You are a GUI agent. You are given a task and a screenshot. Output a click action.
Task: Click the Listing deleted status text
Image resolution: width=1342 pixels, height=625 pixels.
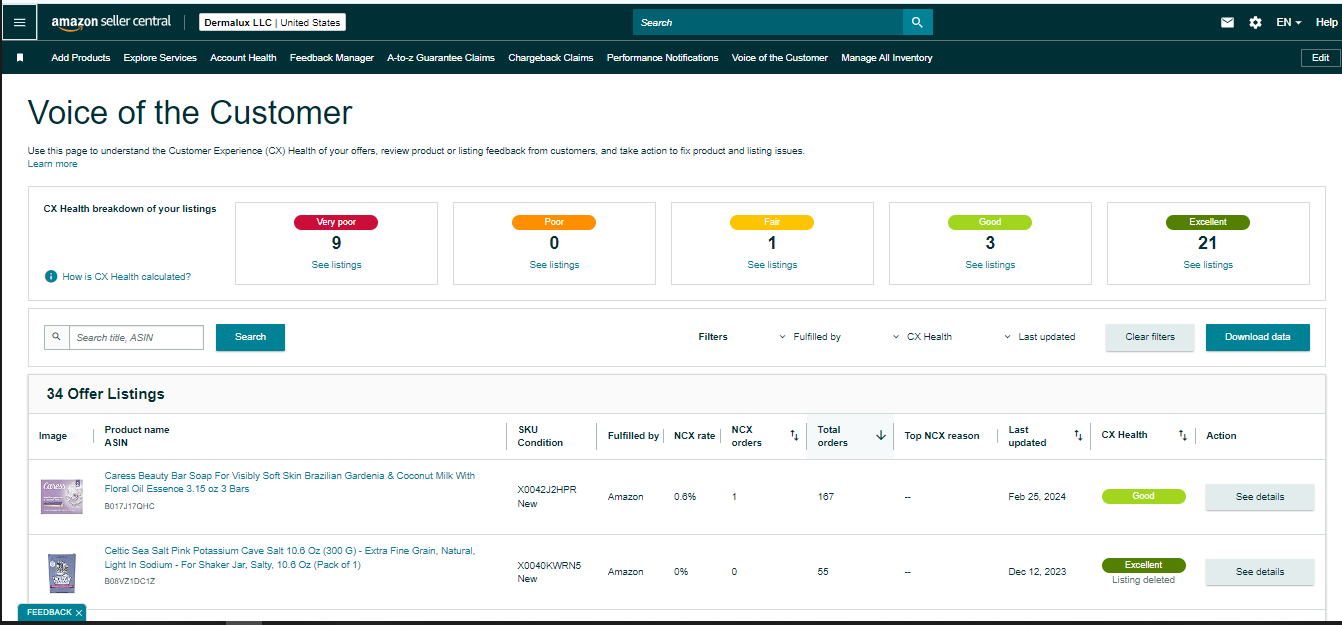1143,580
